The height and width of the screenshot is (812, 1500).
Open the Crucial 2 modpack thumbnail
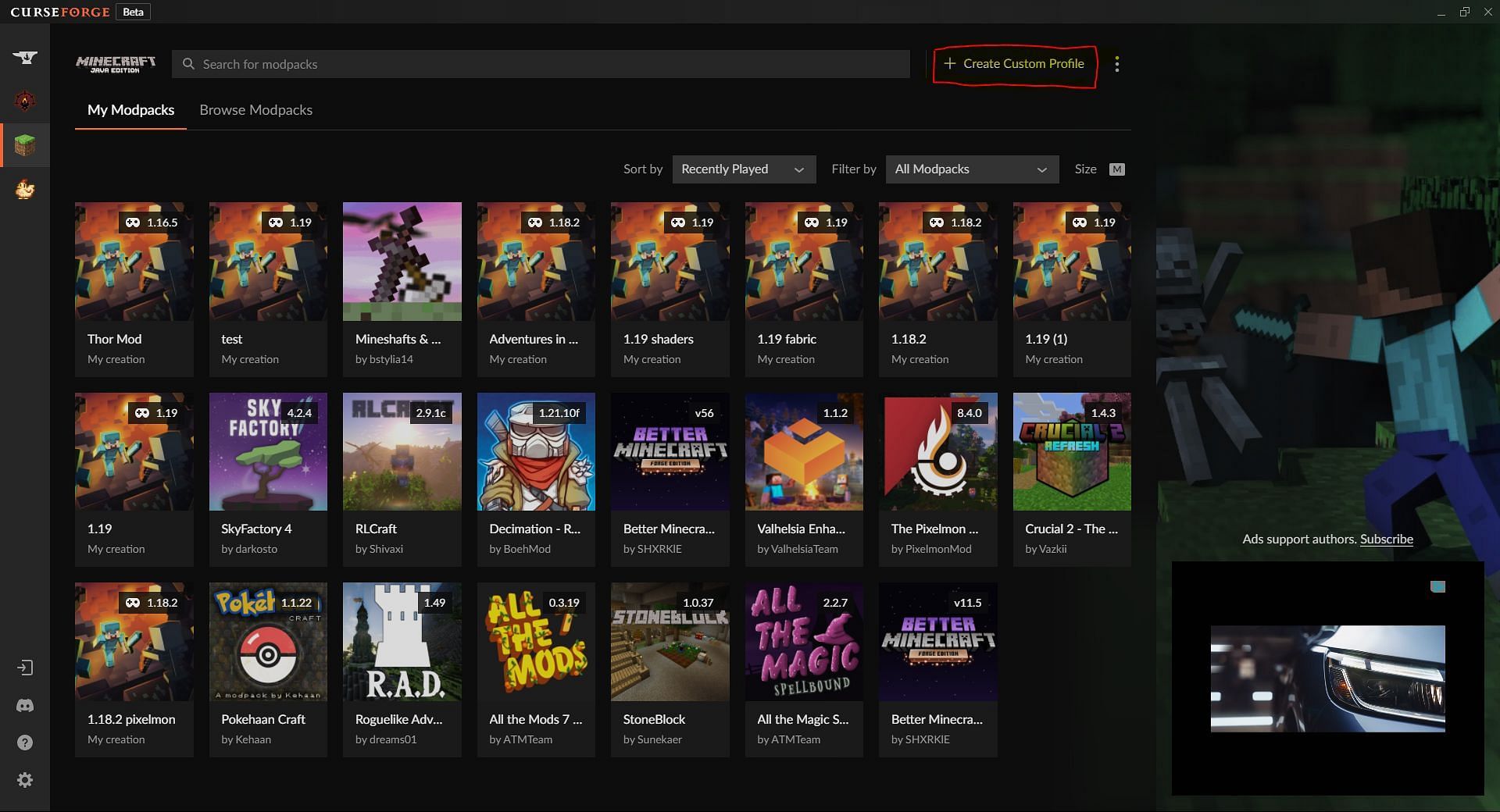click(x=1072, y=451)
